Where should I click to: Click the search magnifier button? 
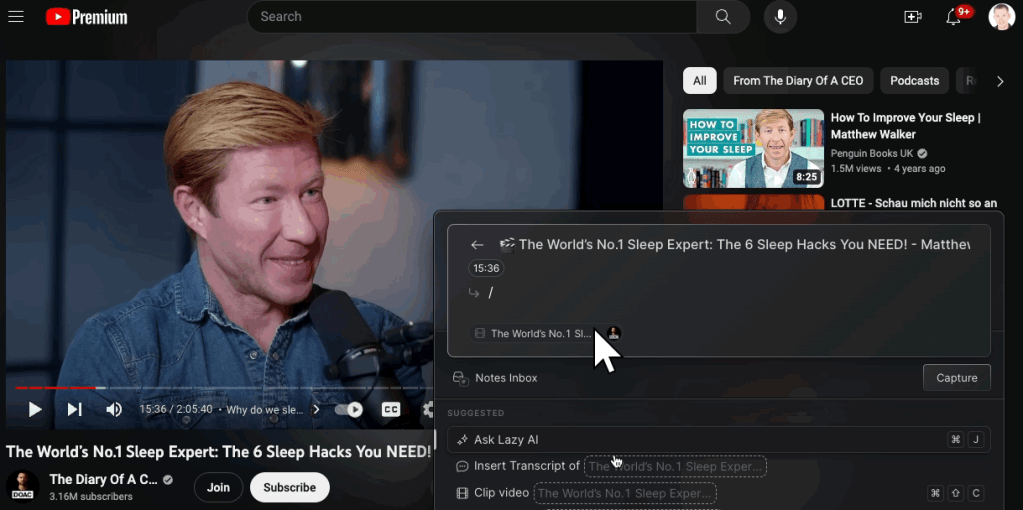click(x=723, y=17)
